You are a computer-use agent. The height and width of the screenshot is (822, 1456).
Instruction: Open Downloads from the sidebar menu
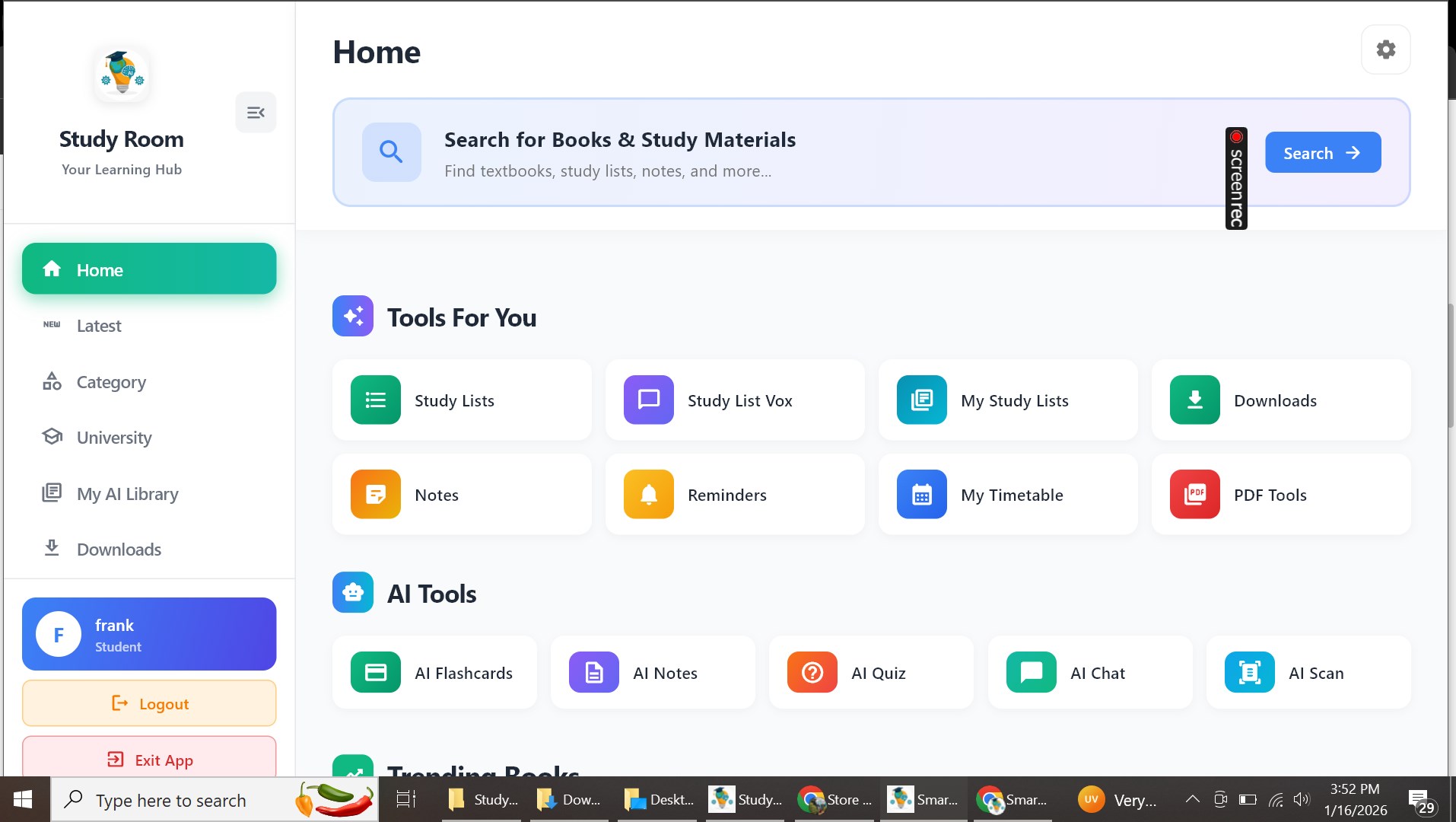(149, 550)
